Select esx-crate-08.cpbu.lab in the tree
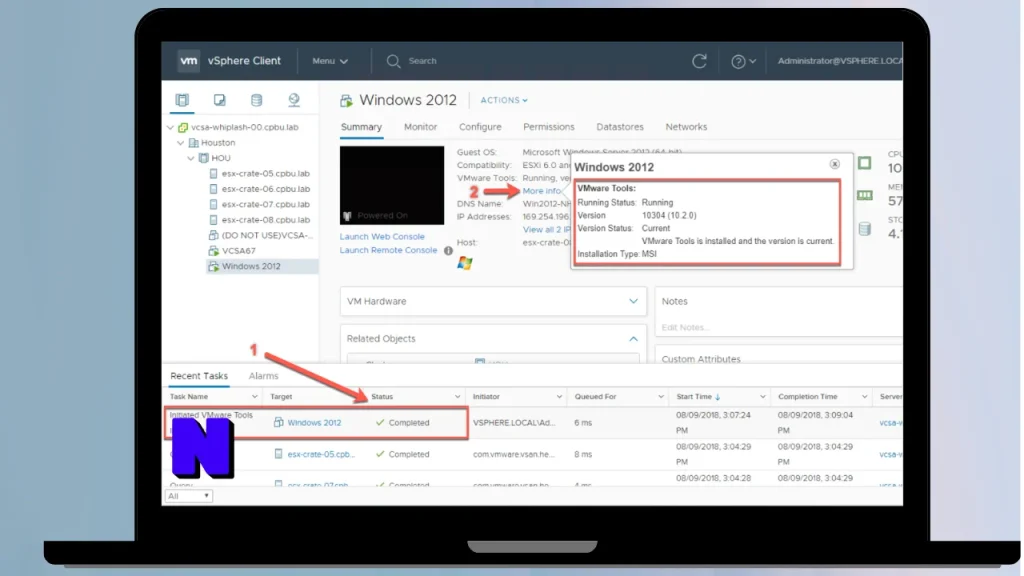Viewport: 1024px width, 576px height. click(265, 220)
